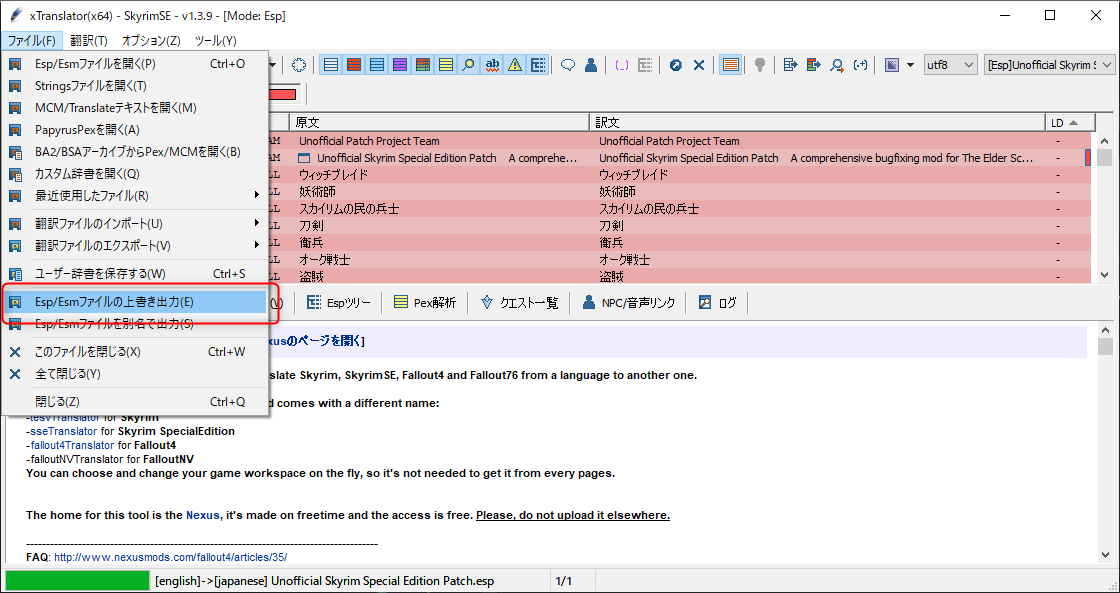Toggle the purple list filter button
The image size is (1120, 593).
(399, 65)
